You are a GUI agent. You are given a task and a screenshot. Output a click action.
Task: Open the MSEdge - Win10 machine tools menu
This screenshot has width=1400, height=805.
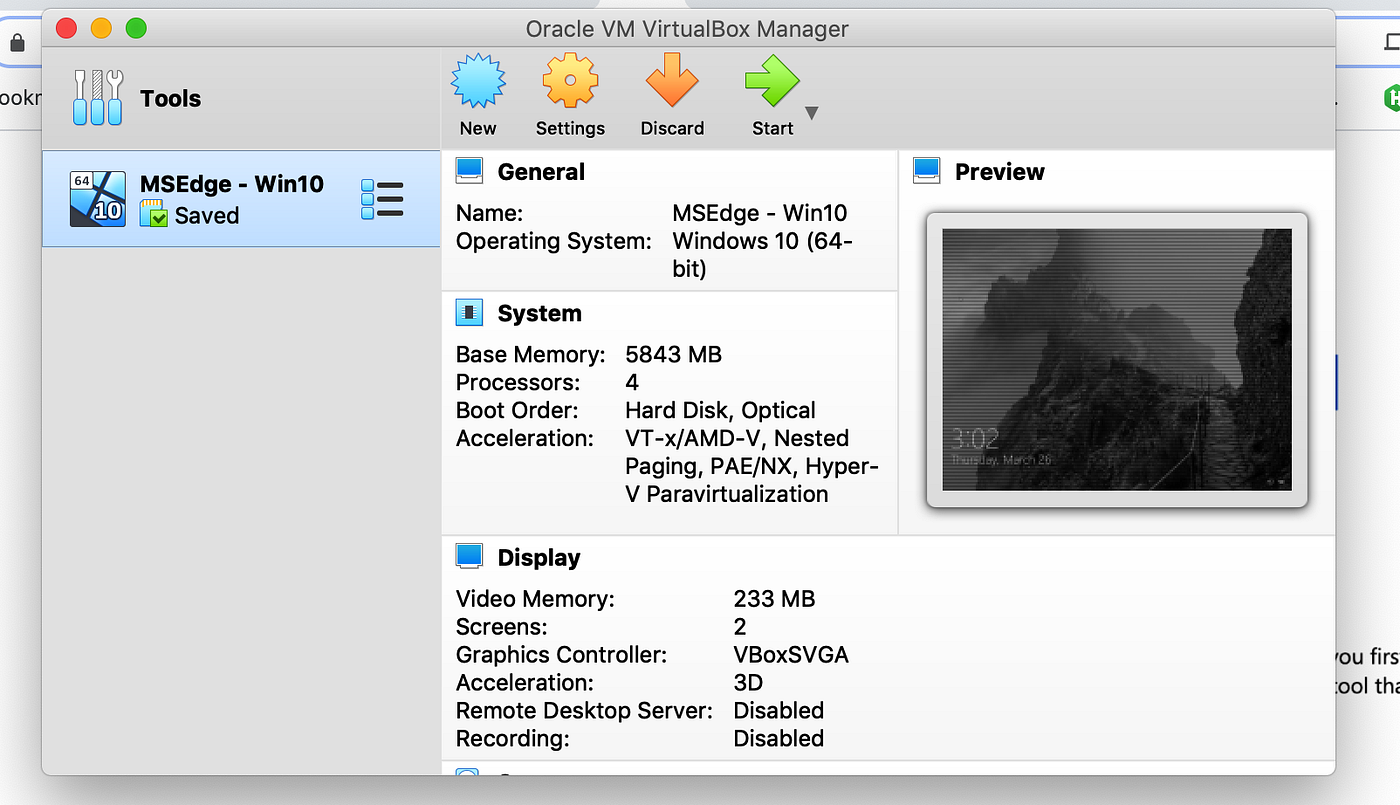click(x=382, y=199)
